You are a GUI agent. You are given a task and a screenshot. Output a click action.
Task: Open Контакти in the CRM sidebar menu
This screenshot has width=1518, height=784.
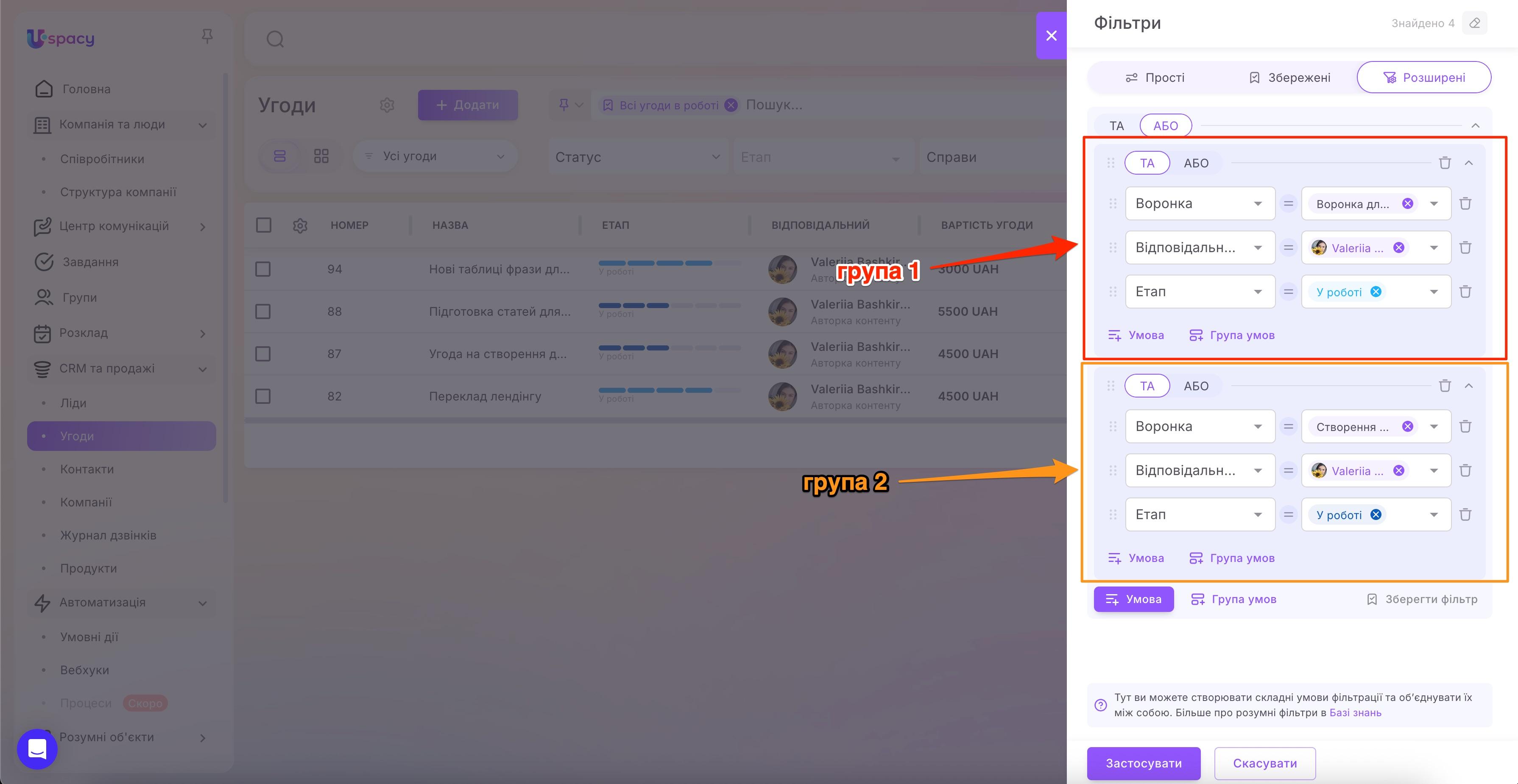click(x=87, y=469)
